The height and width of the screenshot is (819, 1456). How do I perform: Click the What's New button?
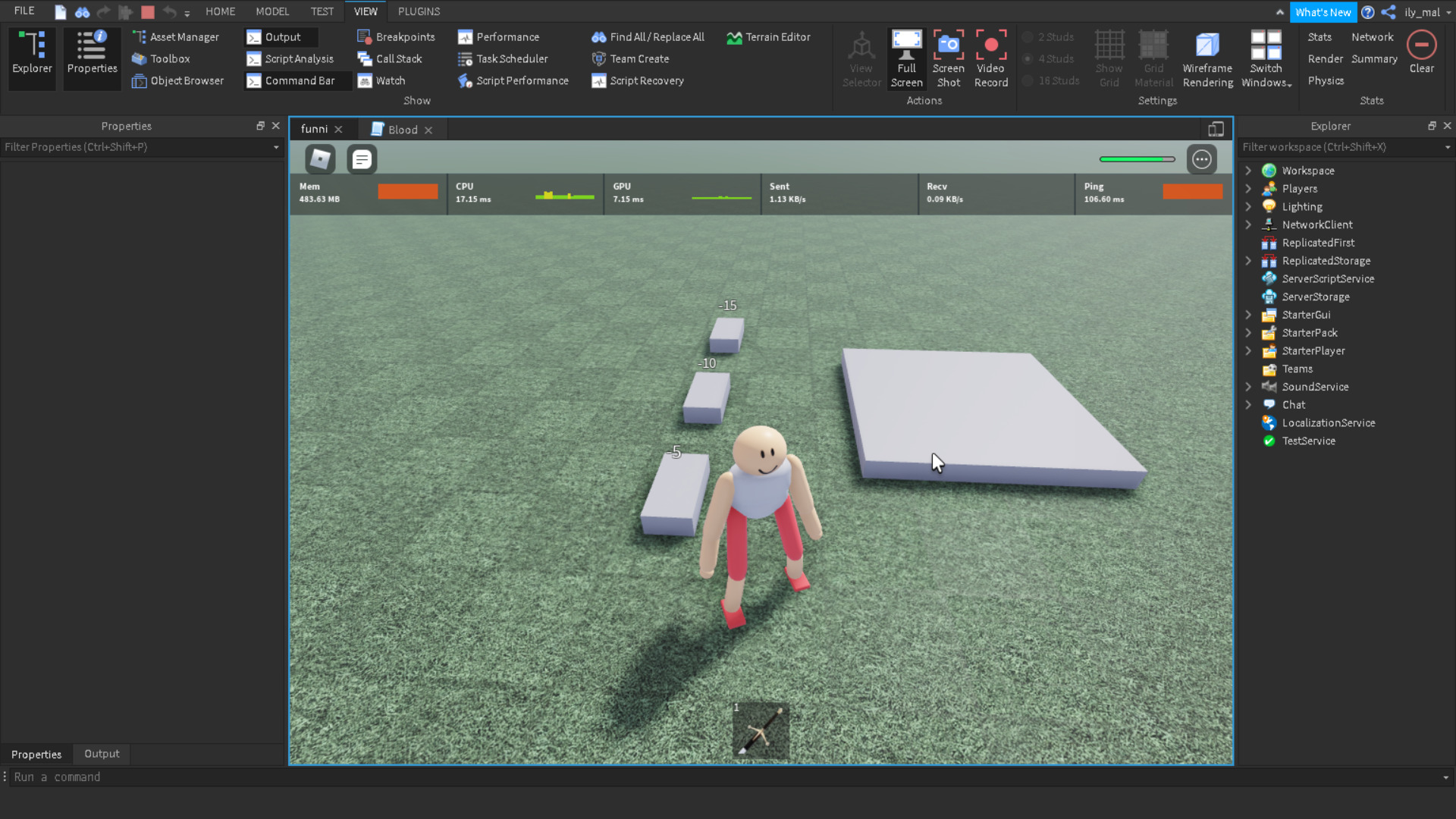tap(1323, 12)
